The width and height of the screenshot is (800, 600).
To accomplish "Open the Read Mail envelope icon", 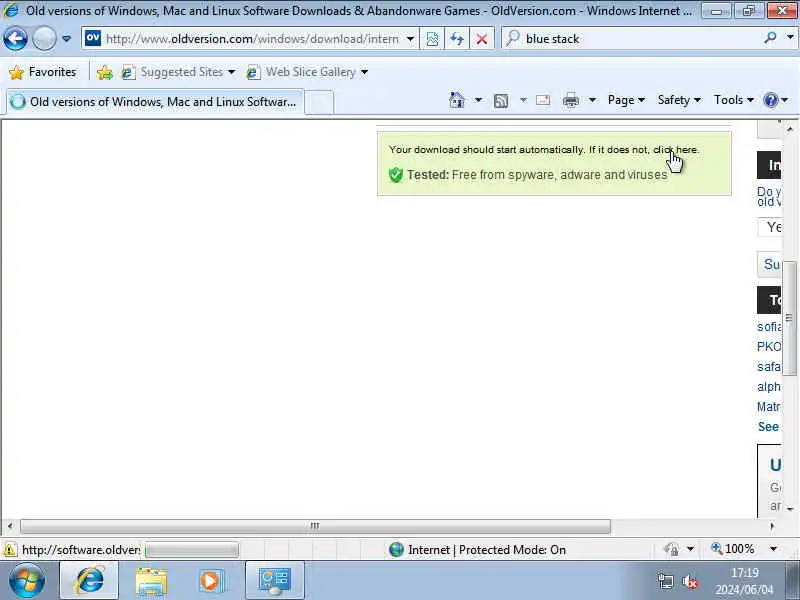I will pyautogui.click(x=543, y=100).
